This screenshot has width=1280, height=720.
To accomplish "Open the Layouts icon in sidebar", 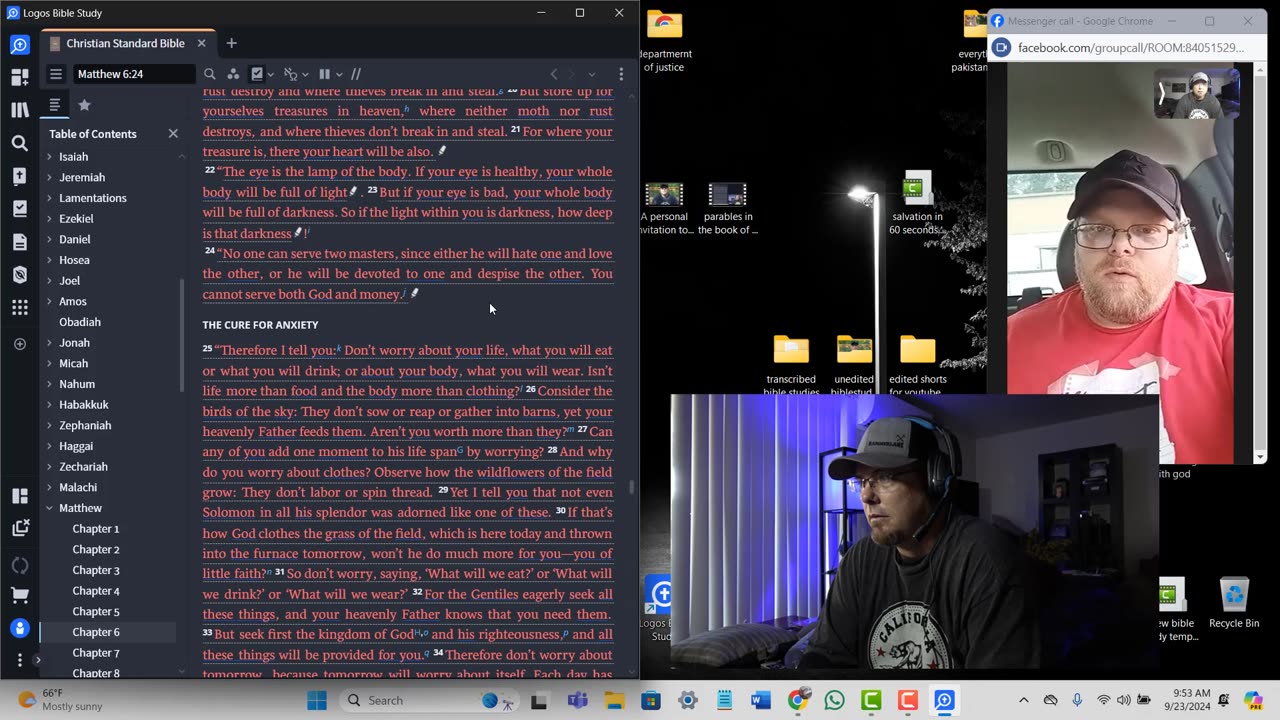I will 20,496.
